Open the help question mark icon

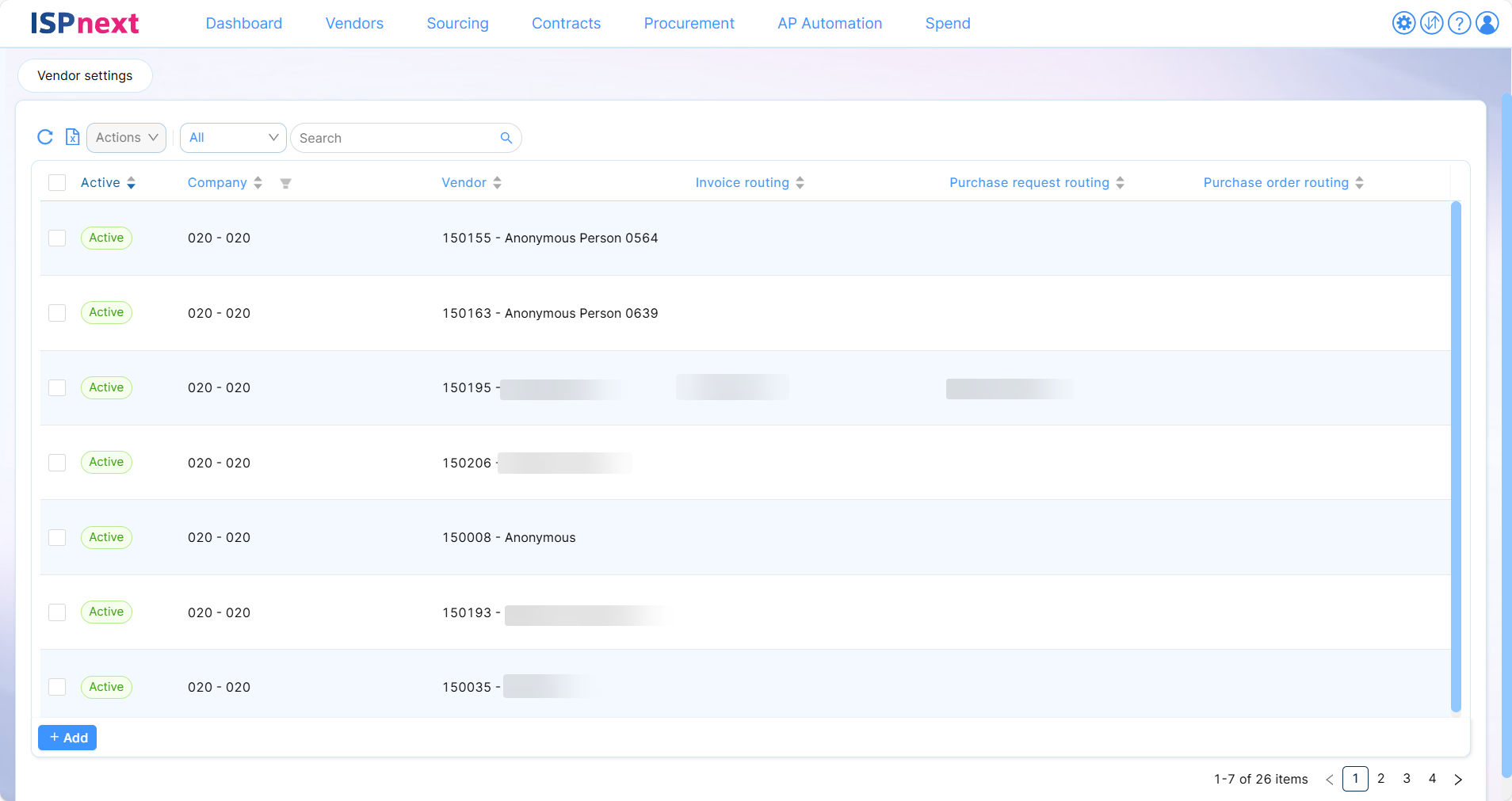[x=1459, y=23]
